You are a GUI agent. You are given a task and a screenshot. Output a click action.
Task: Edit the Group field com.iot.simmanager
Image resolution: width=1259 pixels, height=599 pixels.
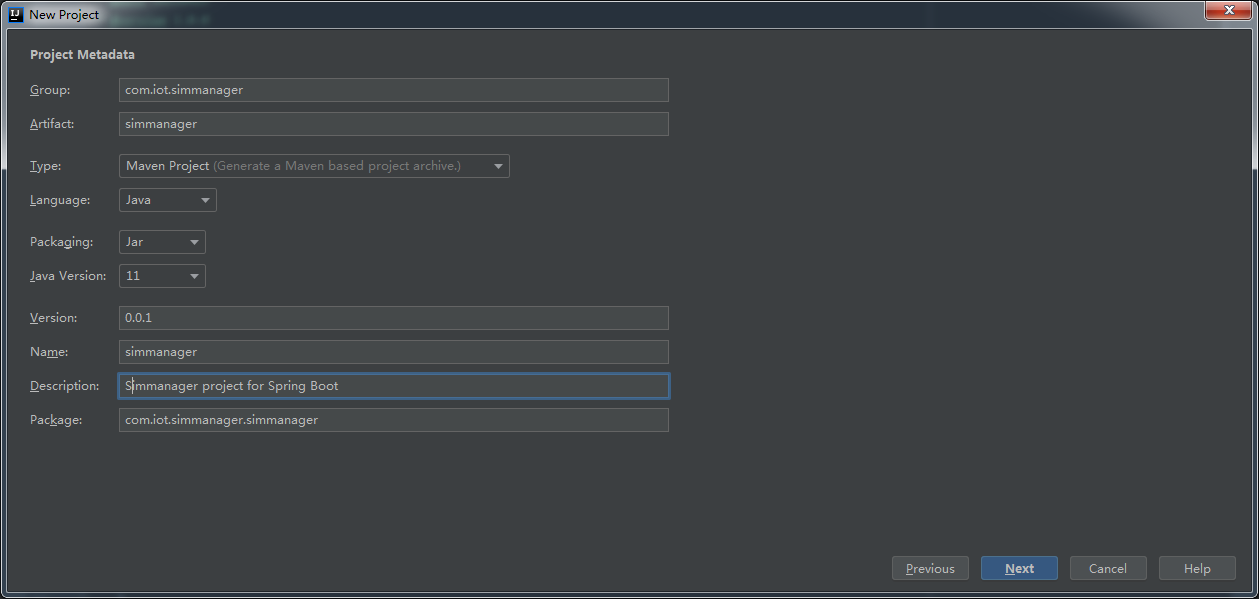click(x=394, y=90)
